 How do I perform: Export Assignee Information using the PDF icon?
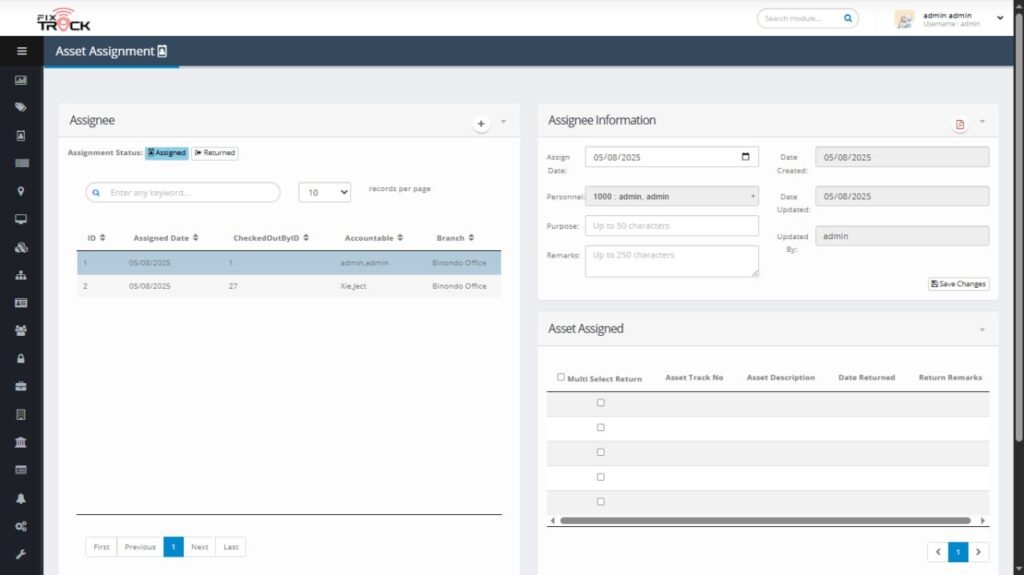[x=960, y=124]
